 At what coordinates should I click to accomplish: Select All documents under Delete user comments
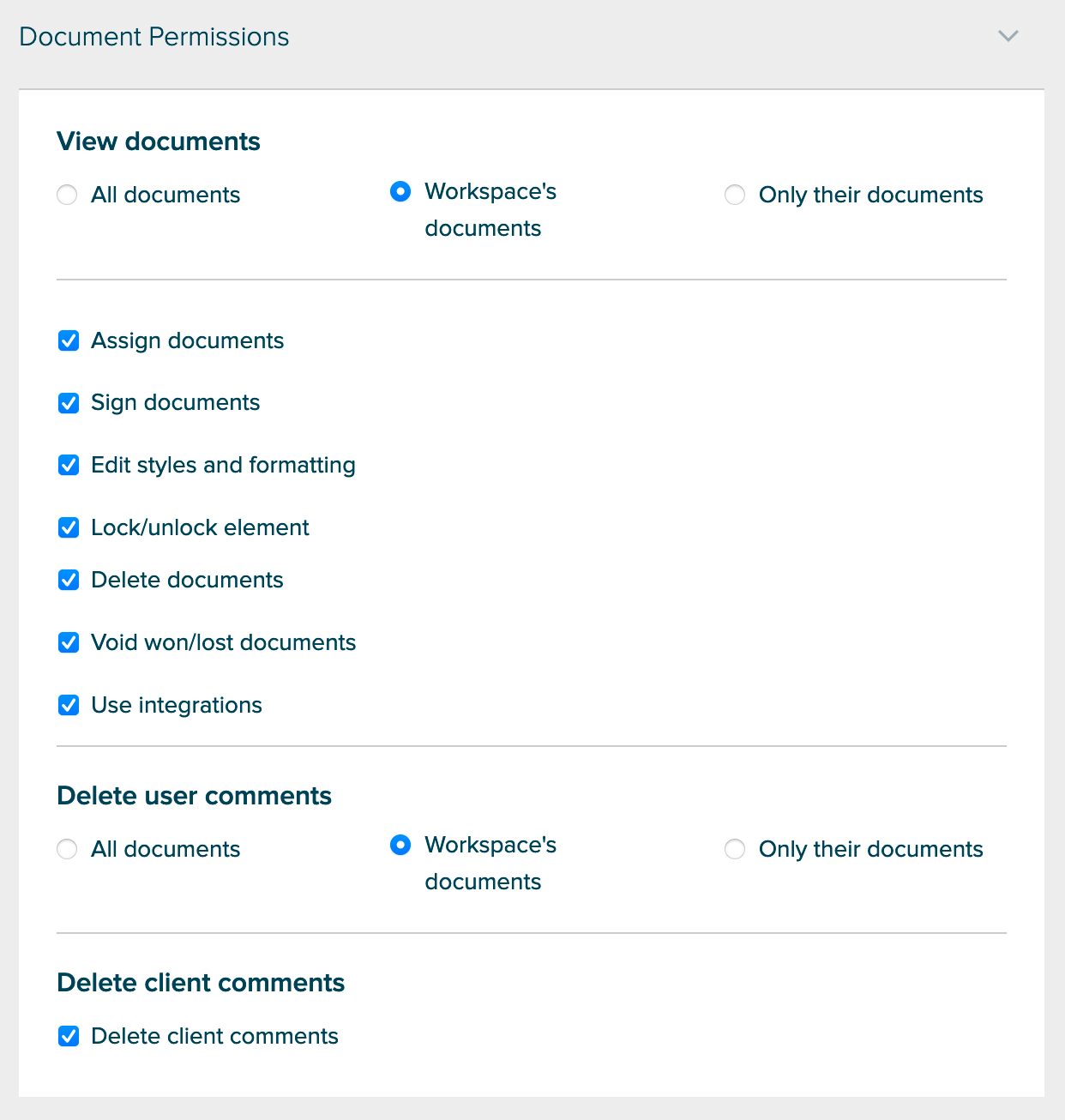point(67,849)
